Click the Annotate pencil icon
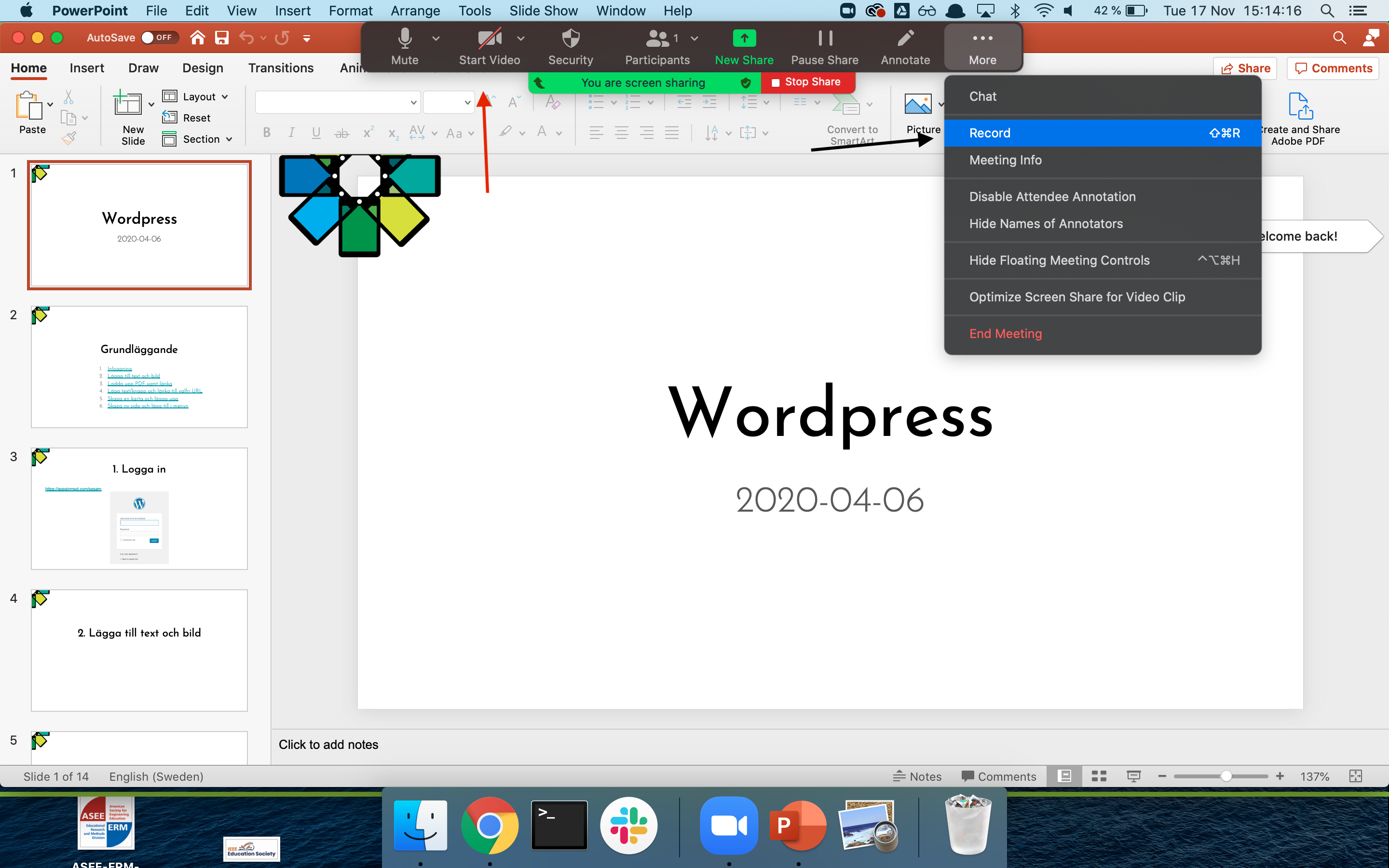The width and height of the screenshot is (1389, 868). [905, 39]
